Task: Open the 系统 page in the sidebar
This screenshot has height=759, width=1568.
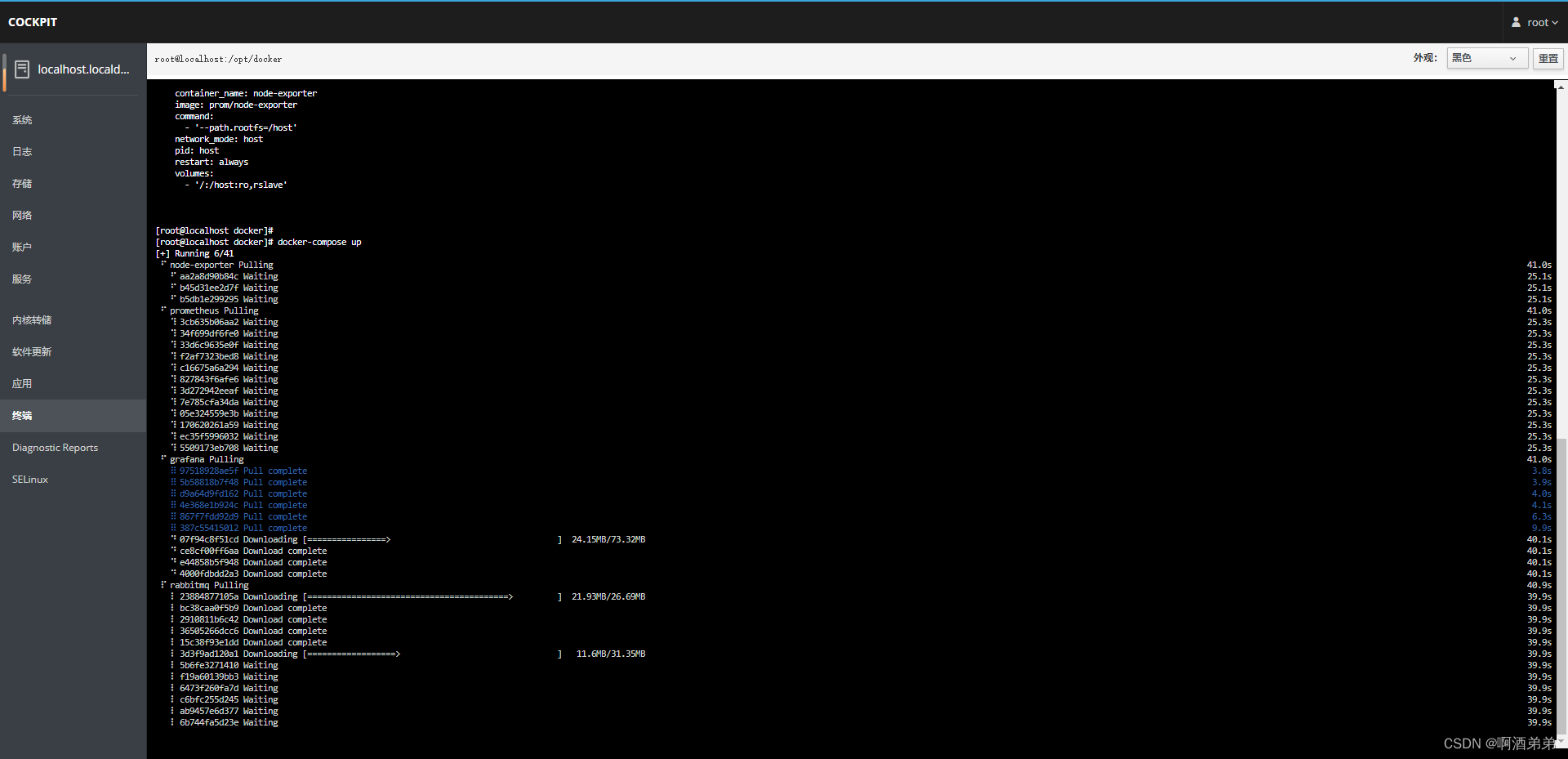Action: pos(22,119)
